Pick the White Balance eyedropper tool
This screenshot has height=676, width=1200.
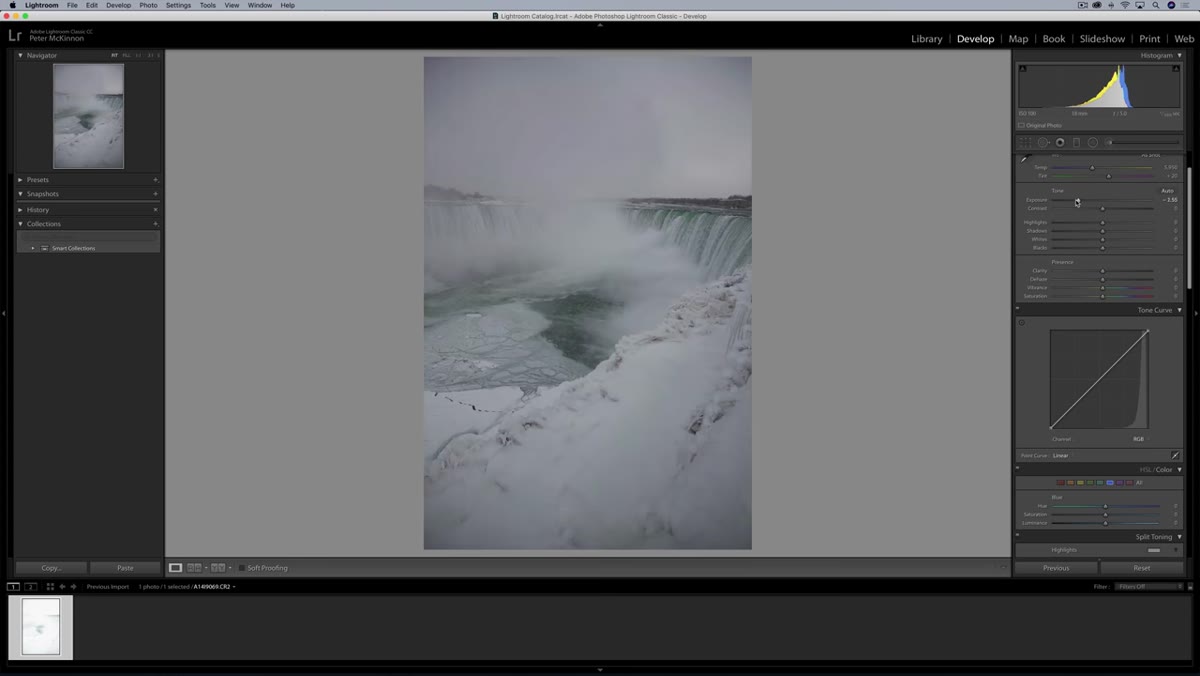pyautogui.click(x=1024, y=160)
